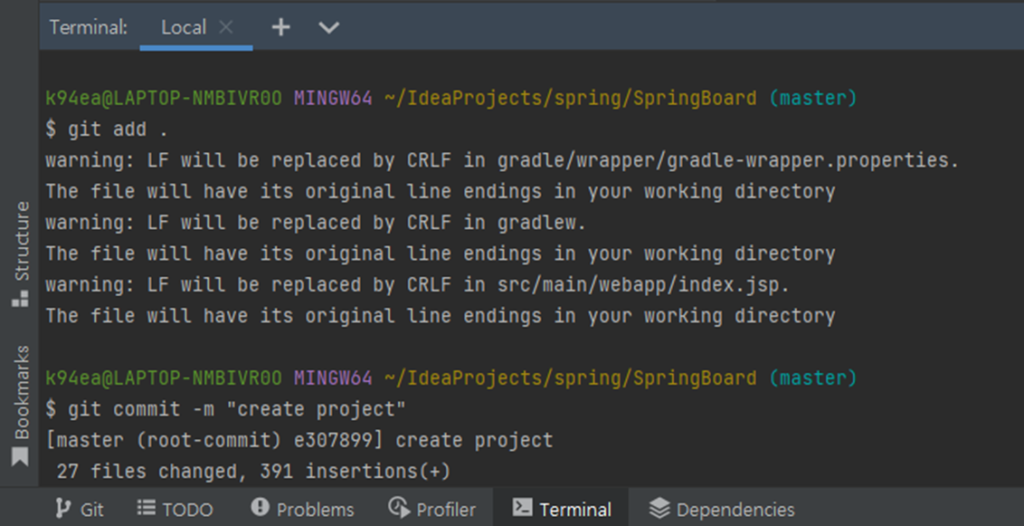The image size is (1024, 526).
Task: Show the TODO tool window
Action: click(175, 509)
